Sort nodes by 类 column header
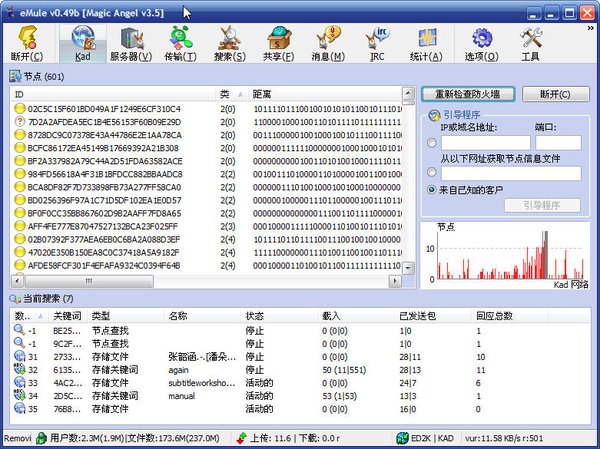The height and width of the screenshot is (449, 600). click(232, 94)
